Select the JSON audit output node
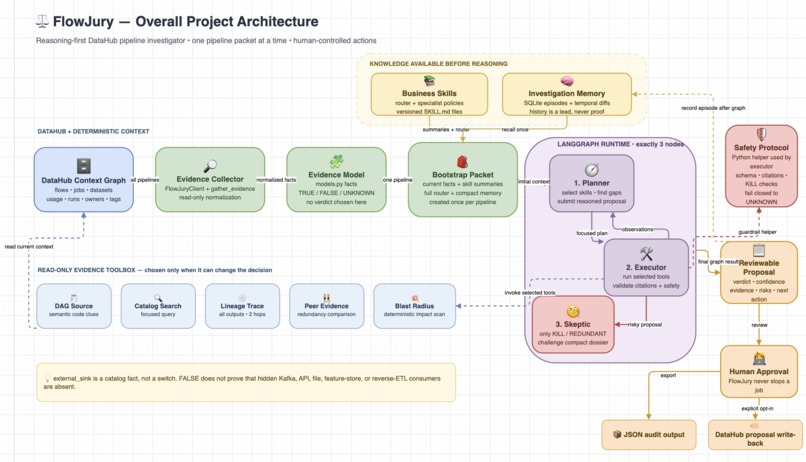 pos(649,435)
